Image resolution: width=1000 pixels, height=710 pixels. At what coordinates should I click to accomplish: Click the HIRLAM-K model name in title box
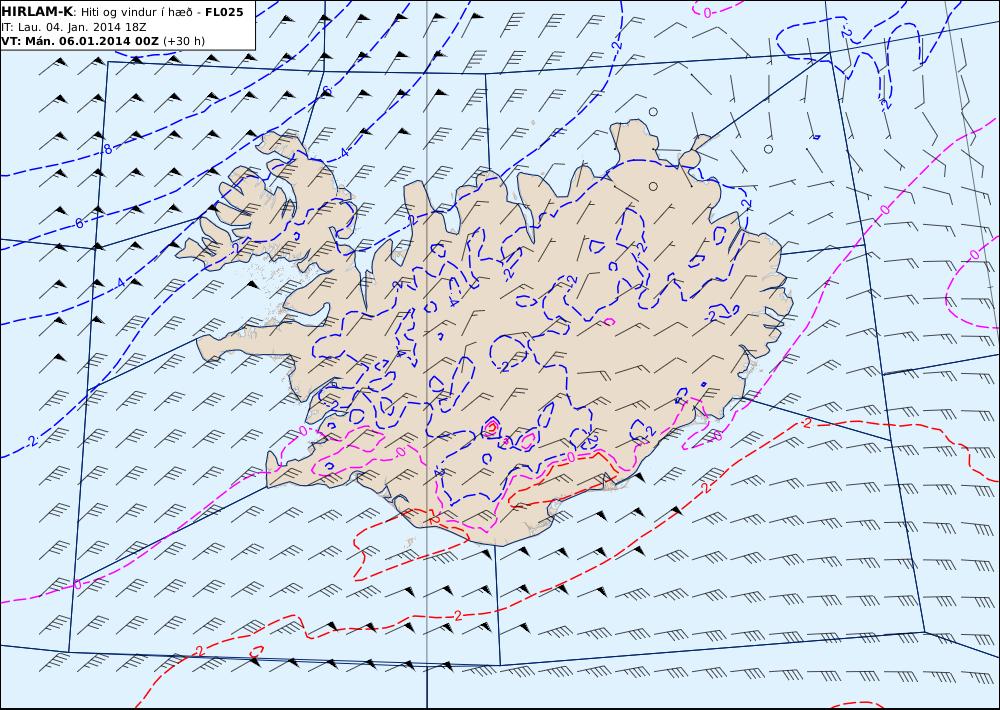click(38, 12)
